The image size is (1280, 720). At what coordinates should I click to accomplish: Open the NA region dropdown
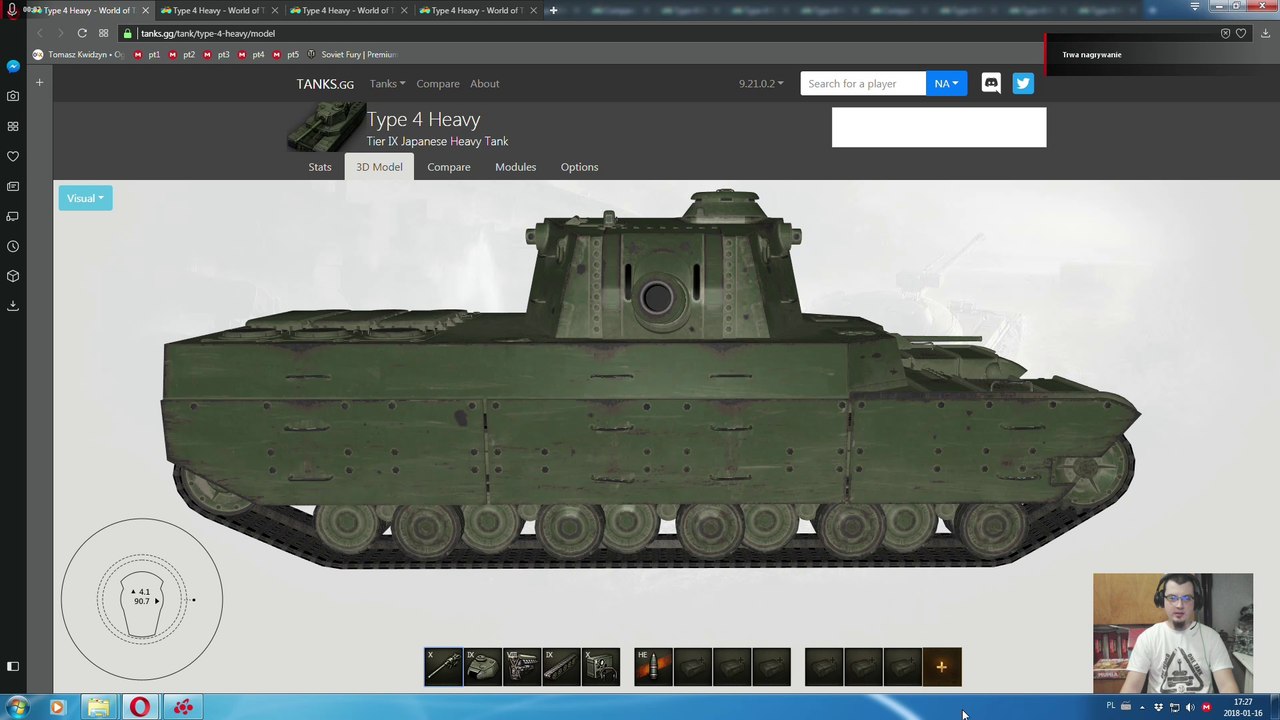coord(946,83)
